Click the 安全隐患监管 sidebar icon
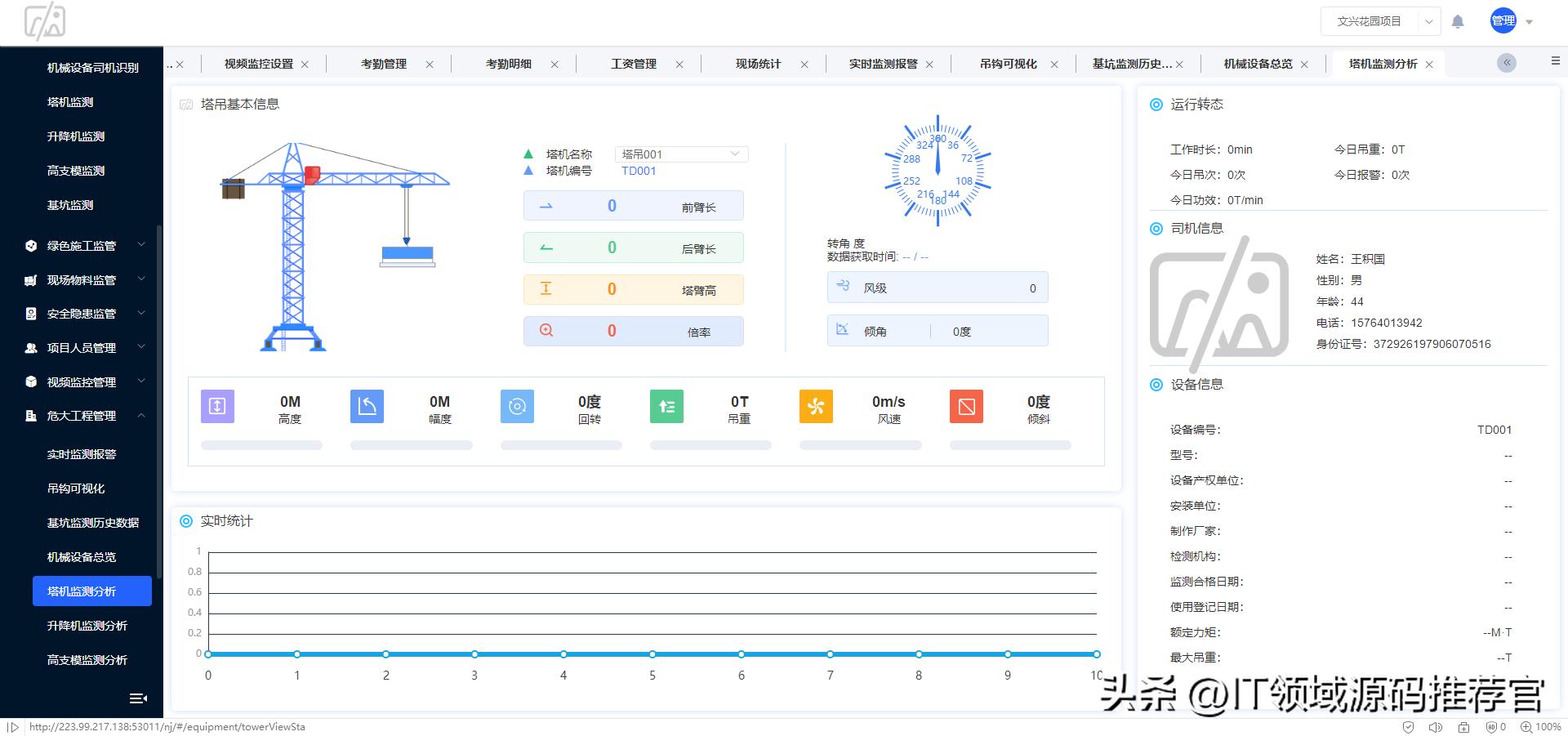 coord(31,314)
